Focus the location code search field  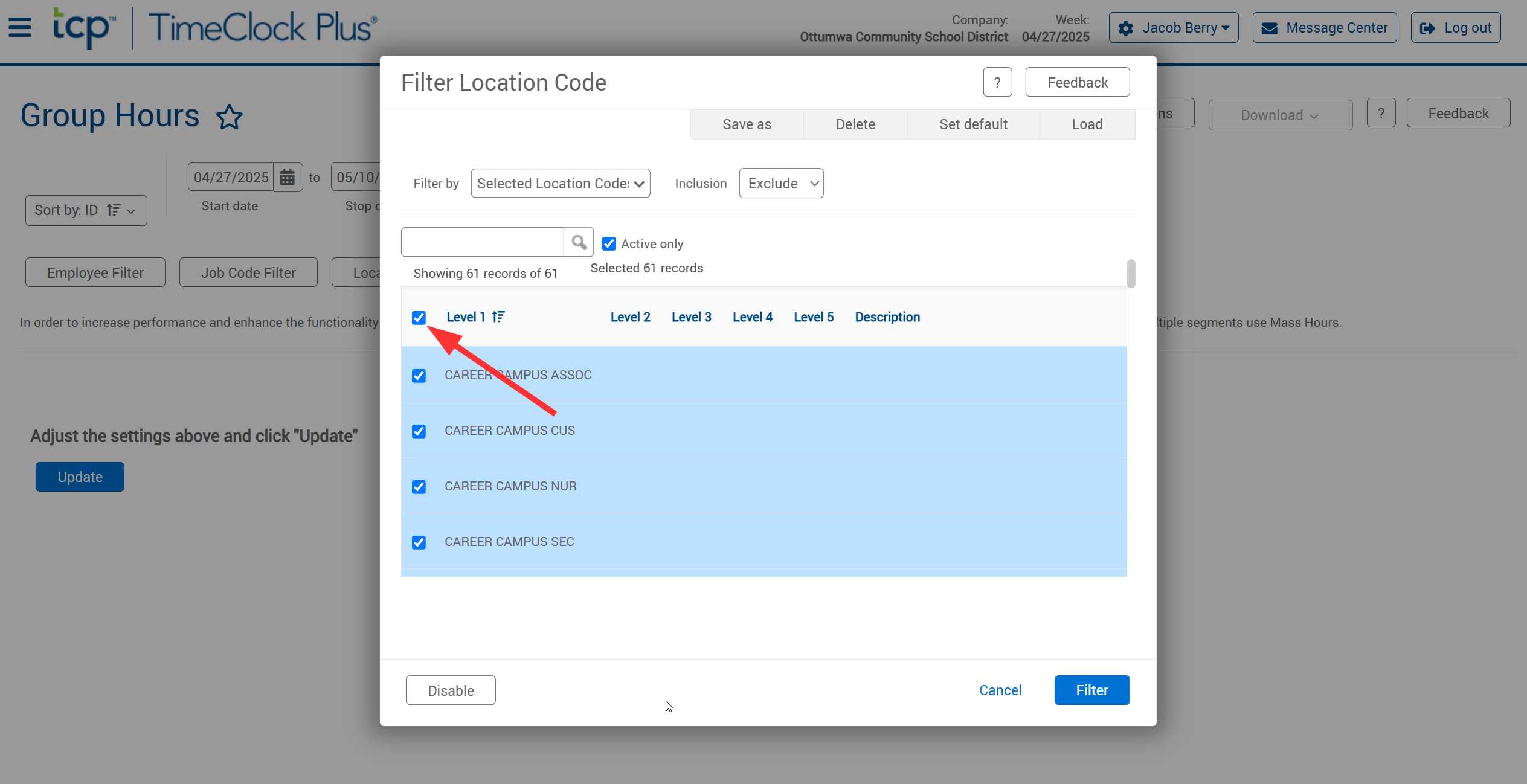(x=482, y=243)
